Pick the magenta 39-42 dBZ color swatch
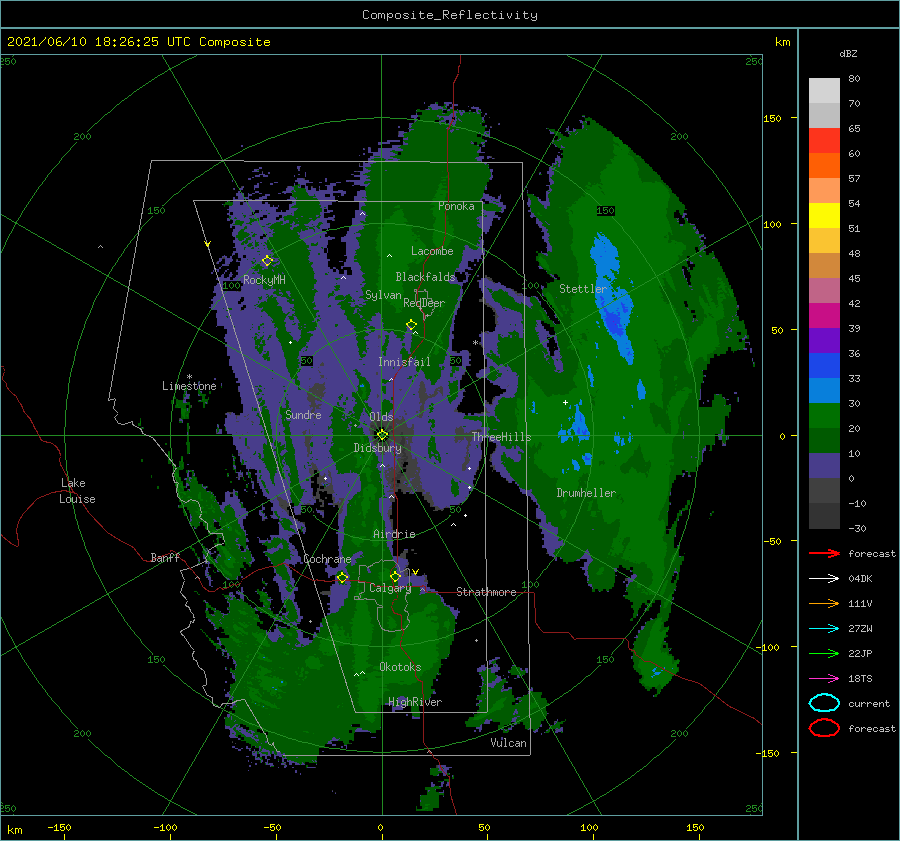This screenshot has height=841, width=900. 824,315
